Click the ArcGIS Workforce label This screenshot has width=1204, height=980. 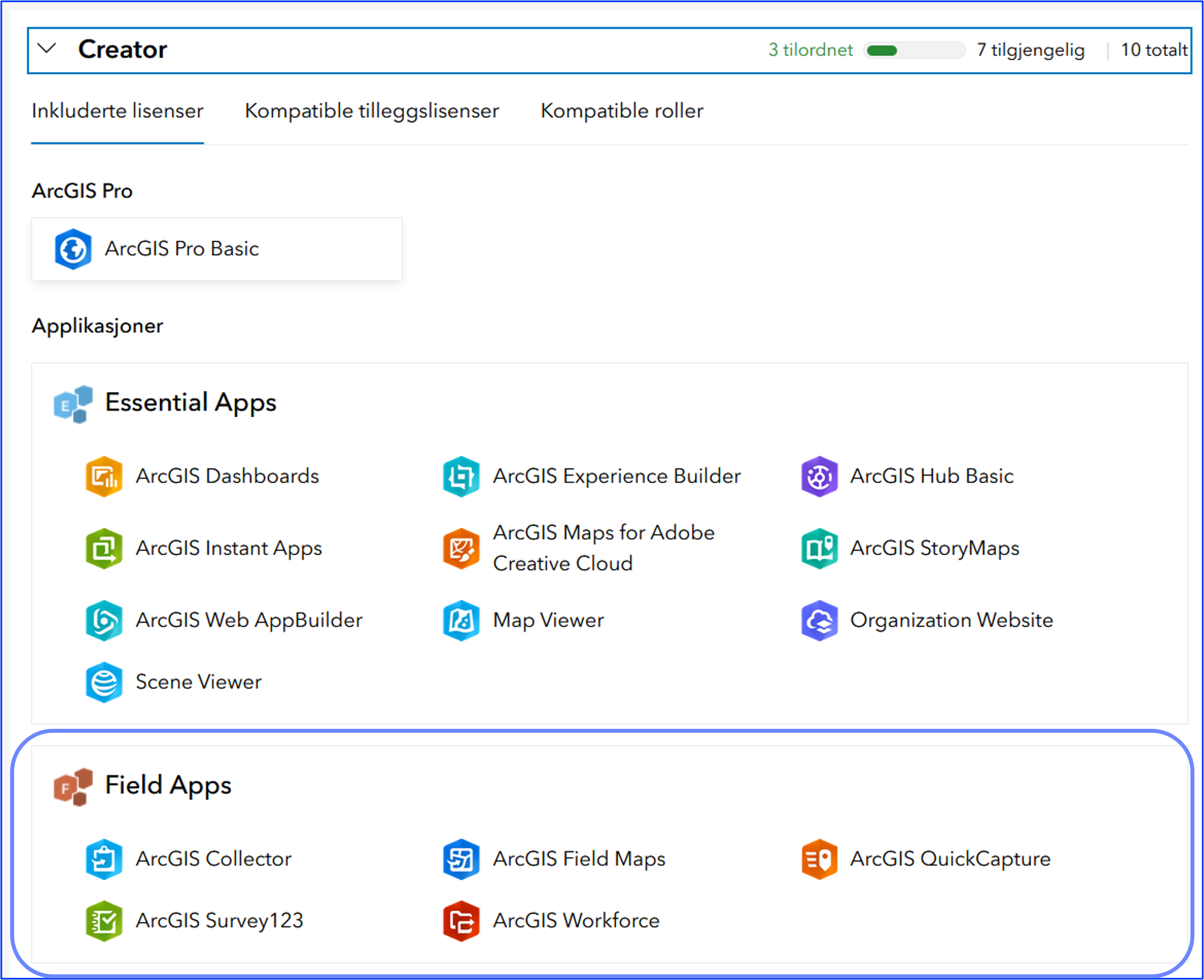click(576, 920)
